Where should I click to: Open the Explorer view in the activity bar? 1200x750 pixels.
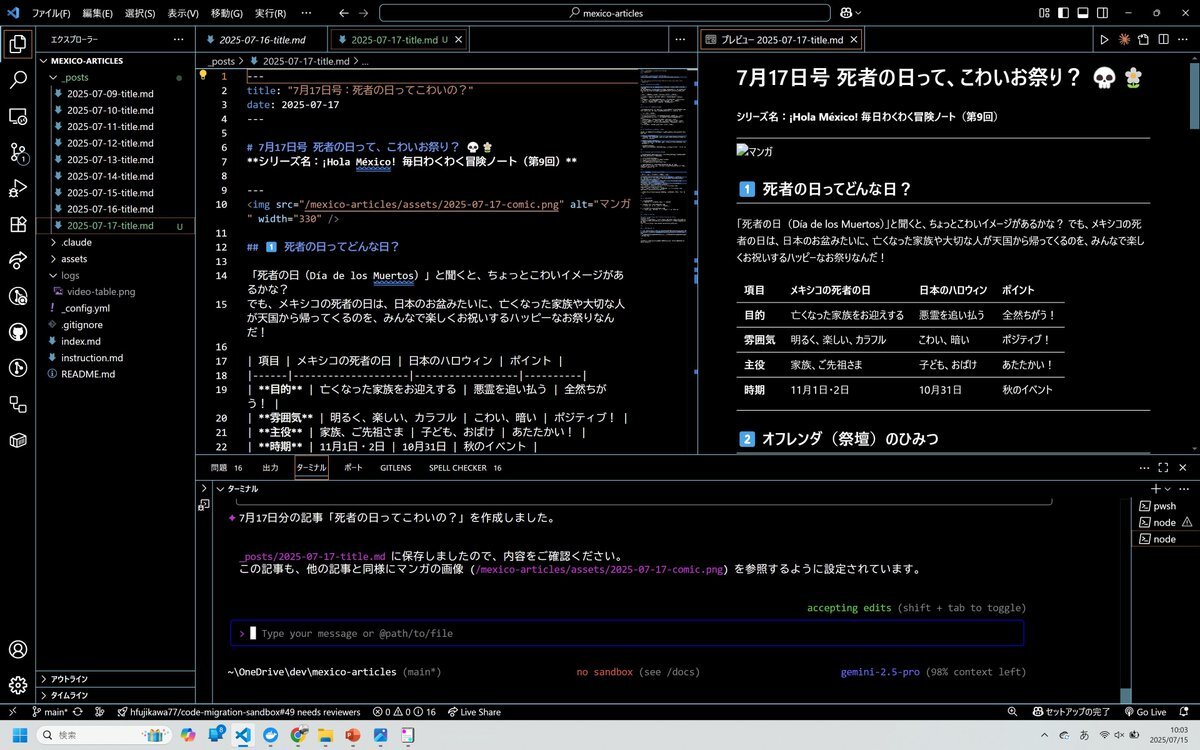coord(18,44)
